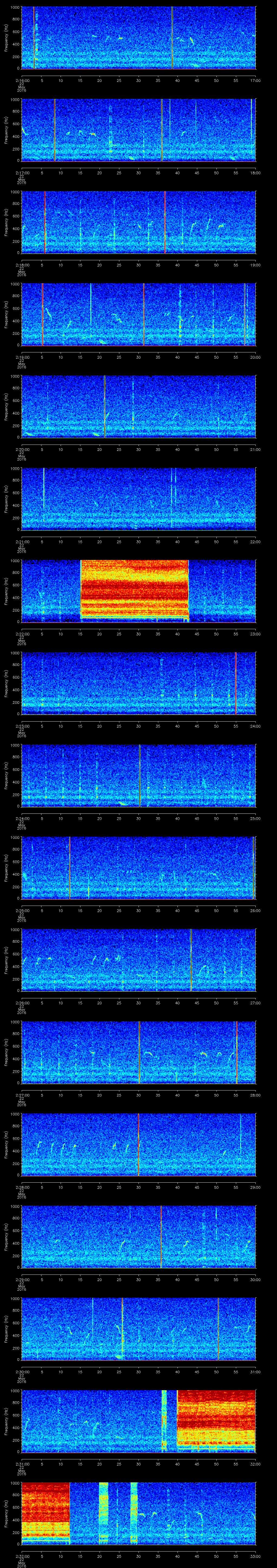
Task: Click the "33:00" end time label
Action: (255, 1556)
